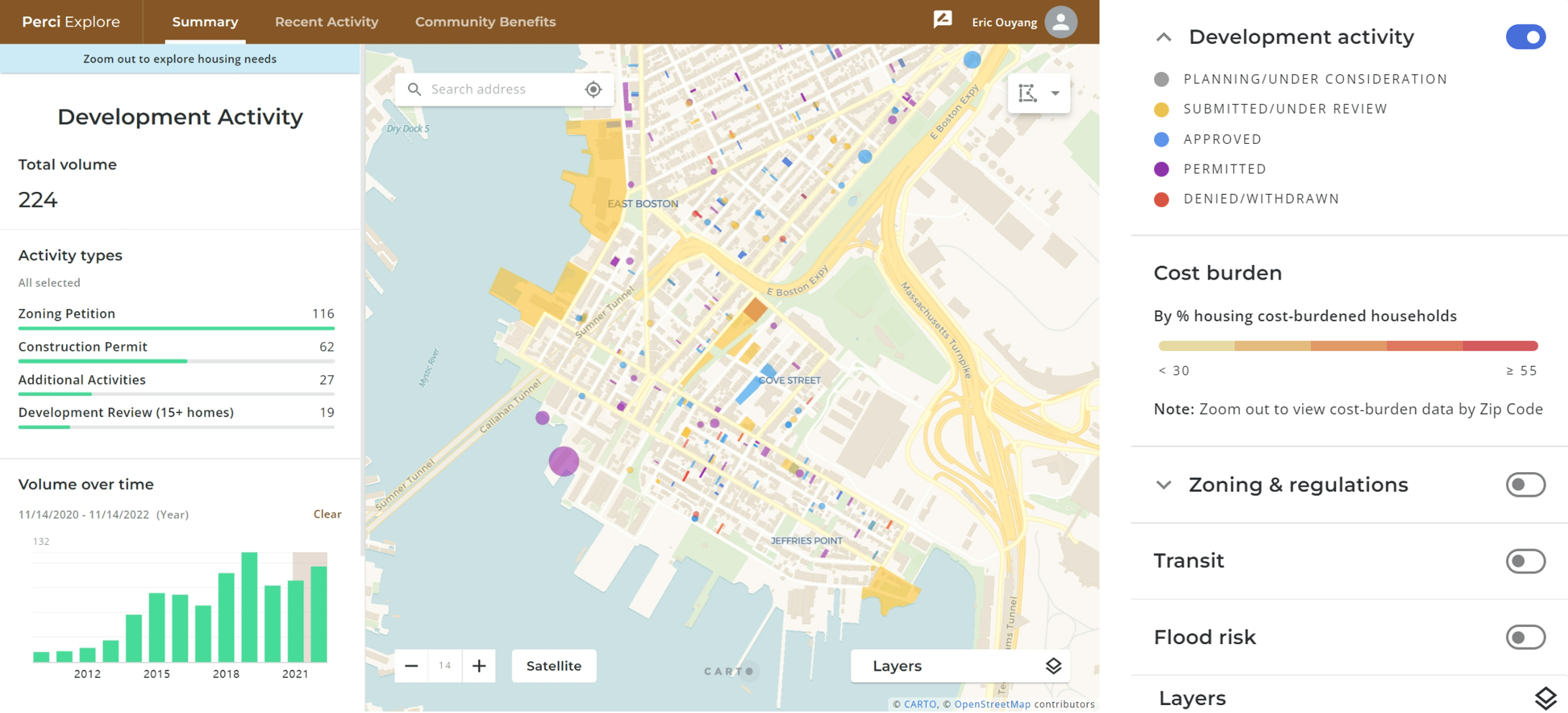
Task: Open Eric Ouyang's user avatar icon
Action: (x=1061, y=22)
